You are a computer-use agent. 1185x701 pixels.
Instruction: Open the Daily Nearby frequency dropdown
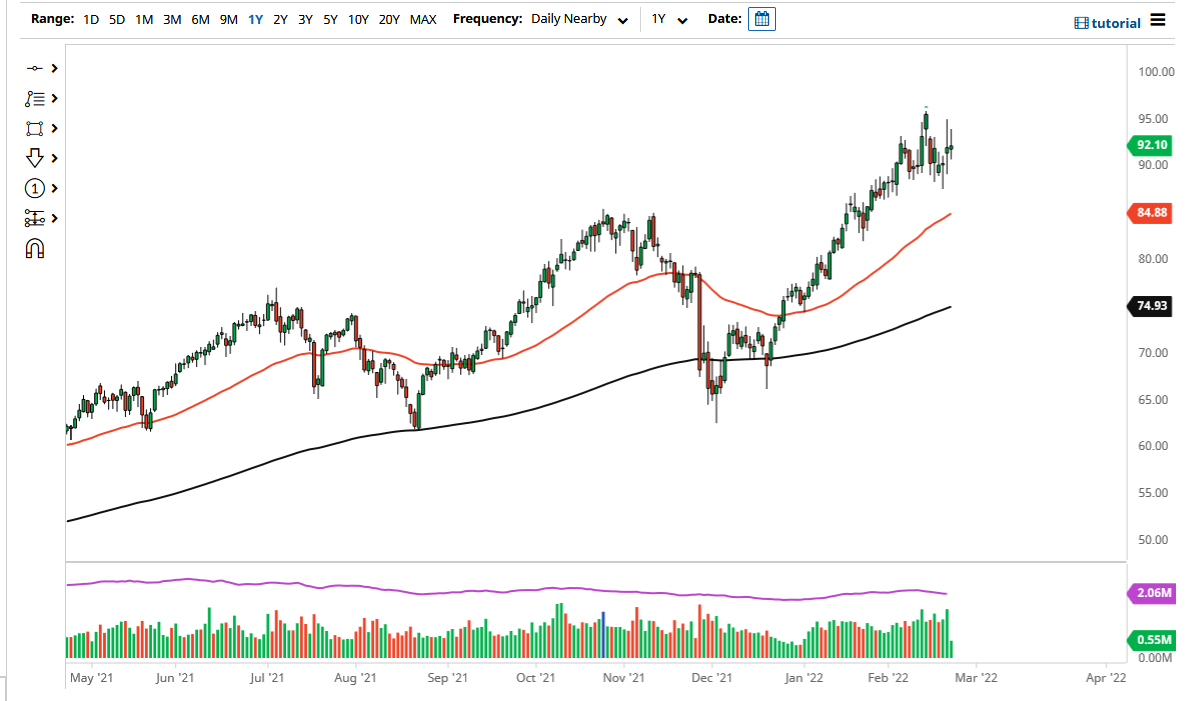point(579,18)
